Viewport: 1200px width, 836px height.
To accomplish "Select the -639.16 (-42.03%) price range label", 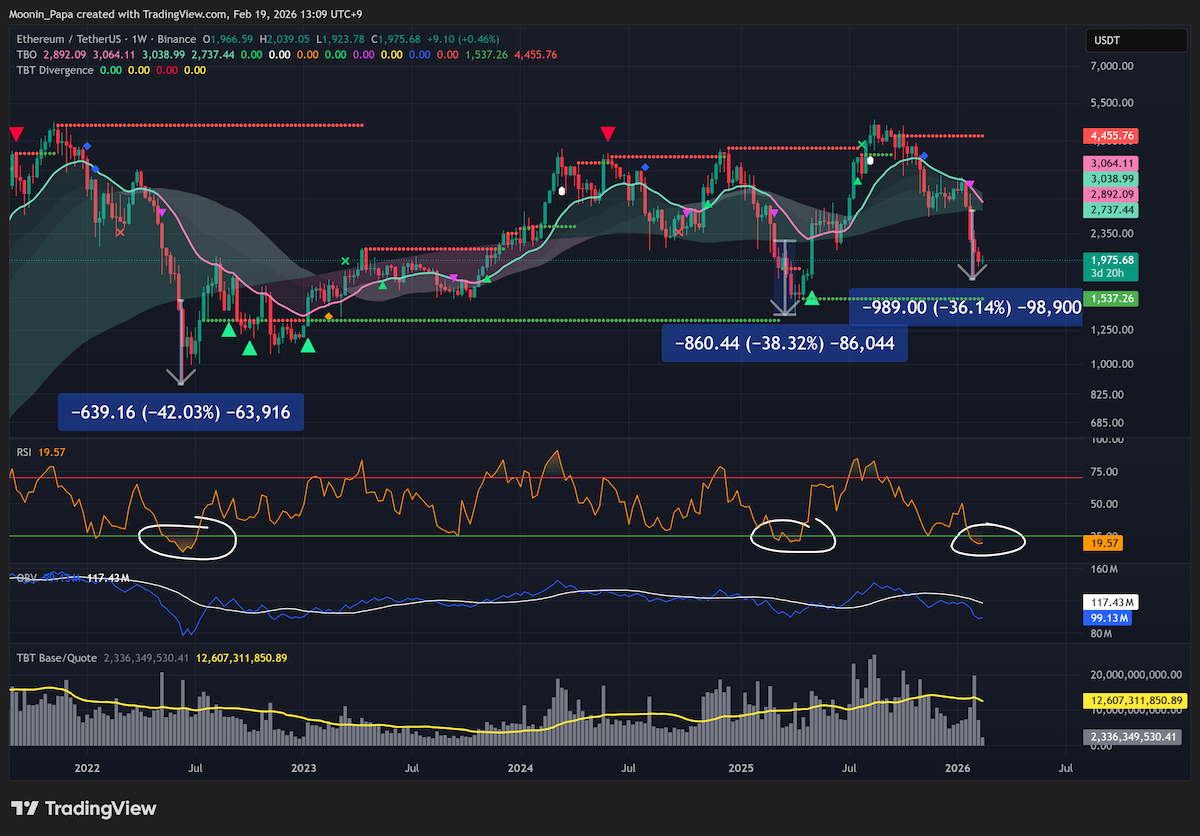I will click(x=181, y=412).
